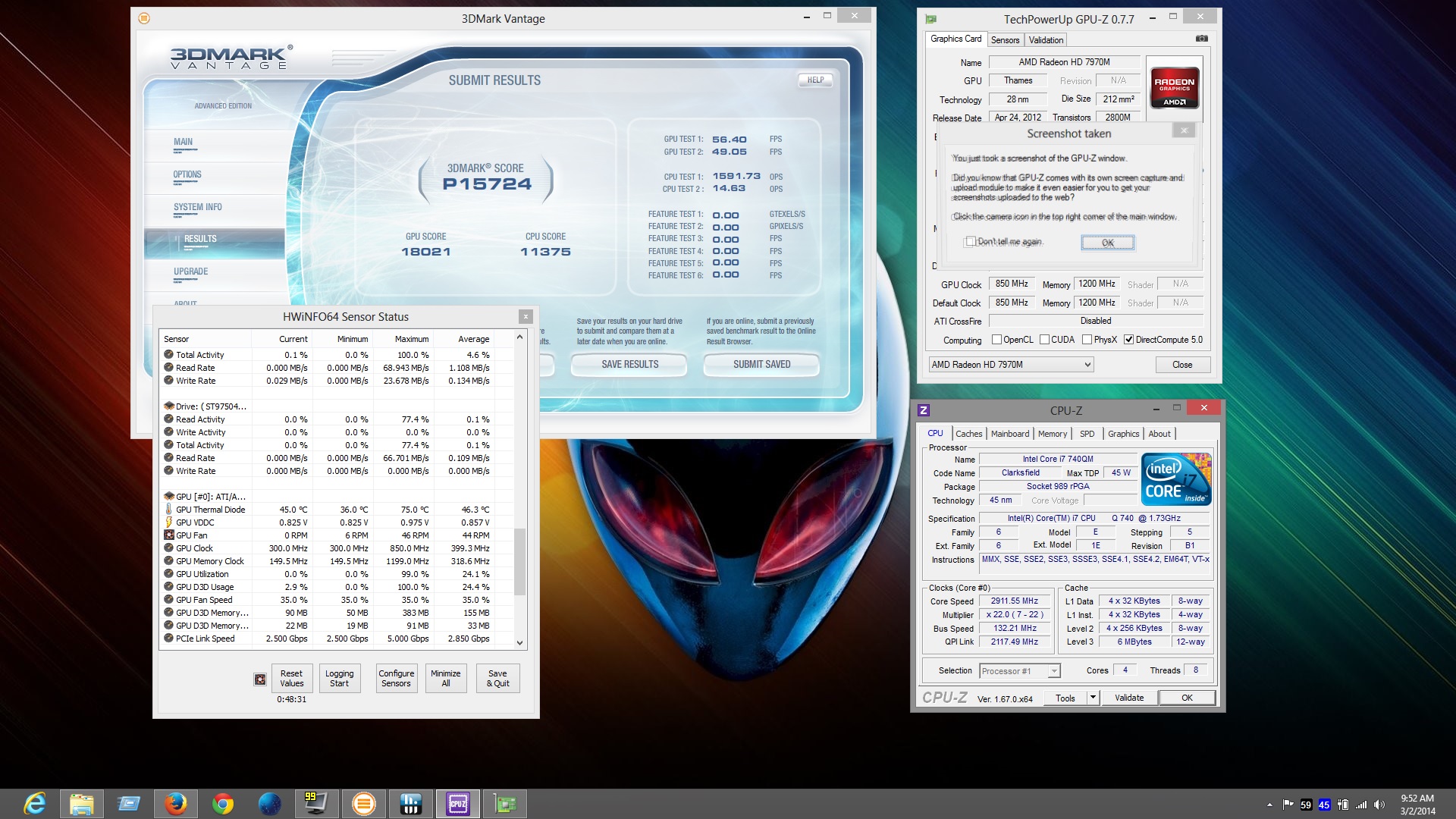Open the CPU-Z Tools dropdown arrow
Screen dimensions: 1456x819
[1093, 697]
